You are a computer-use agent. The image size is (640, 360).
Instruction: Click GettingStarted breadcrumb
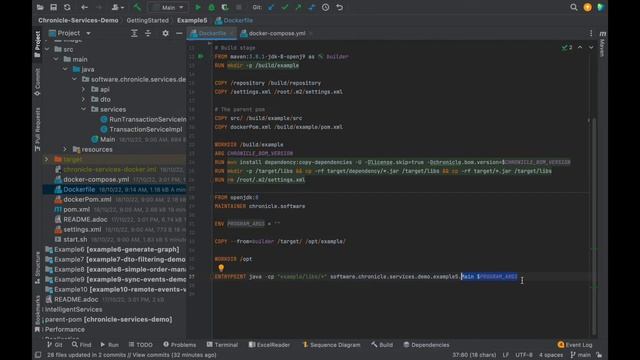pyautogui.click(x=147, y=20)
